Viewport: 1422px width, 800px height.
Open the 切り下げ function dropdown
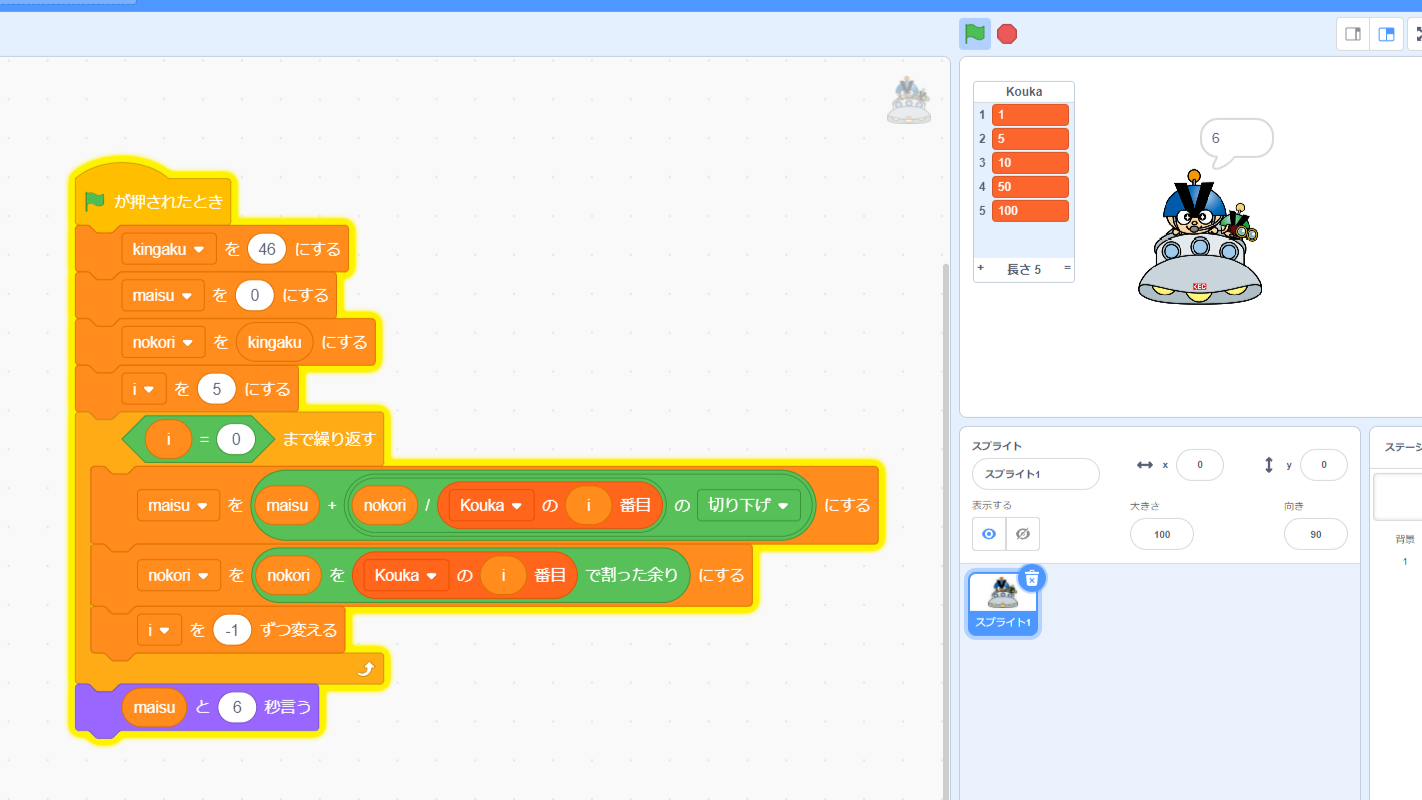(748, 505)
